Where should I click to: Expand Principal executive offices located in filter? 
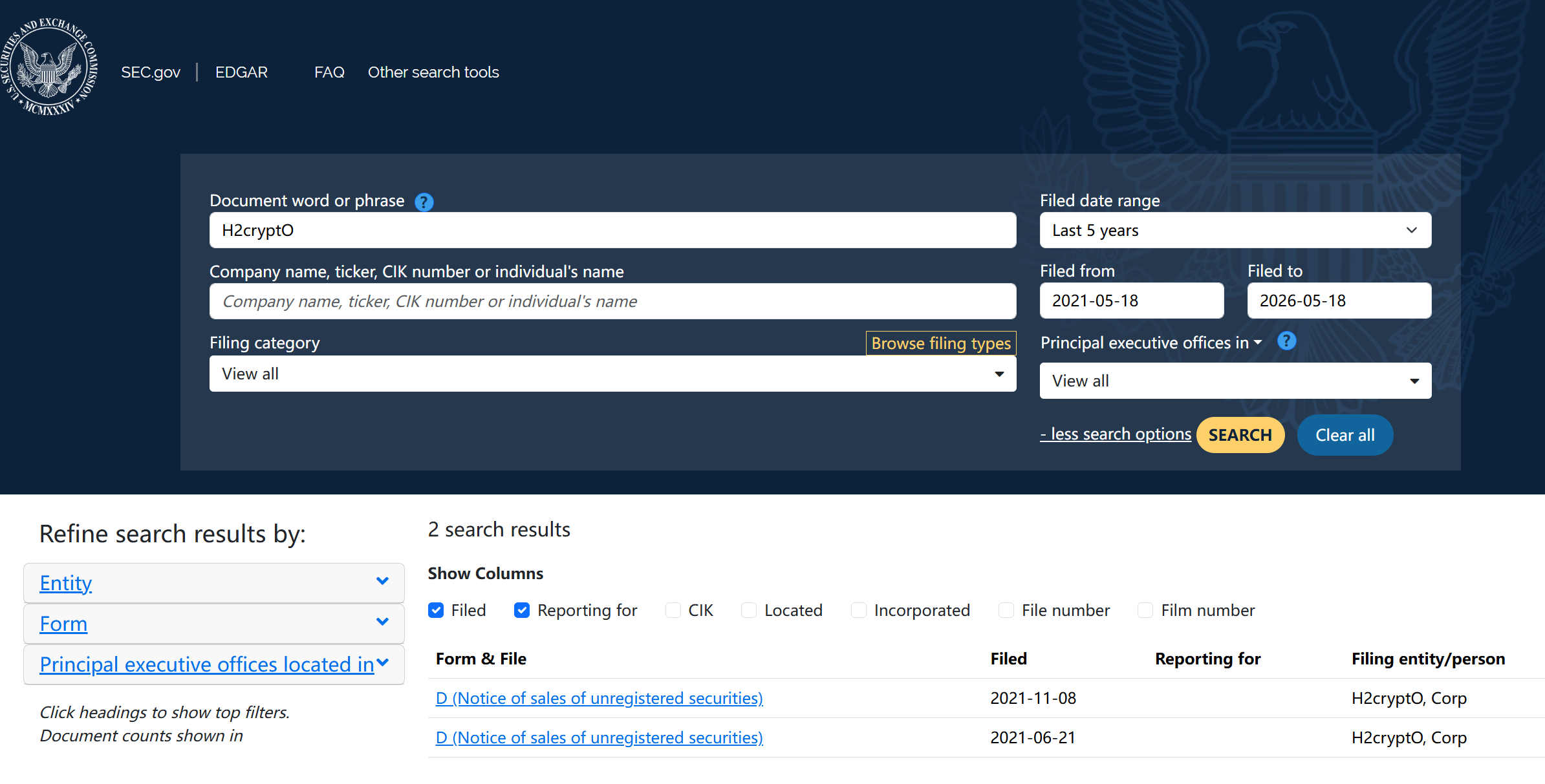(214, 664)
